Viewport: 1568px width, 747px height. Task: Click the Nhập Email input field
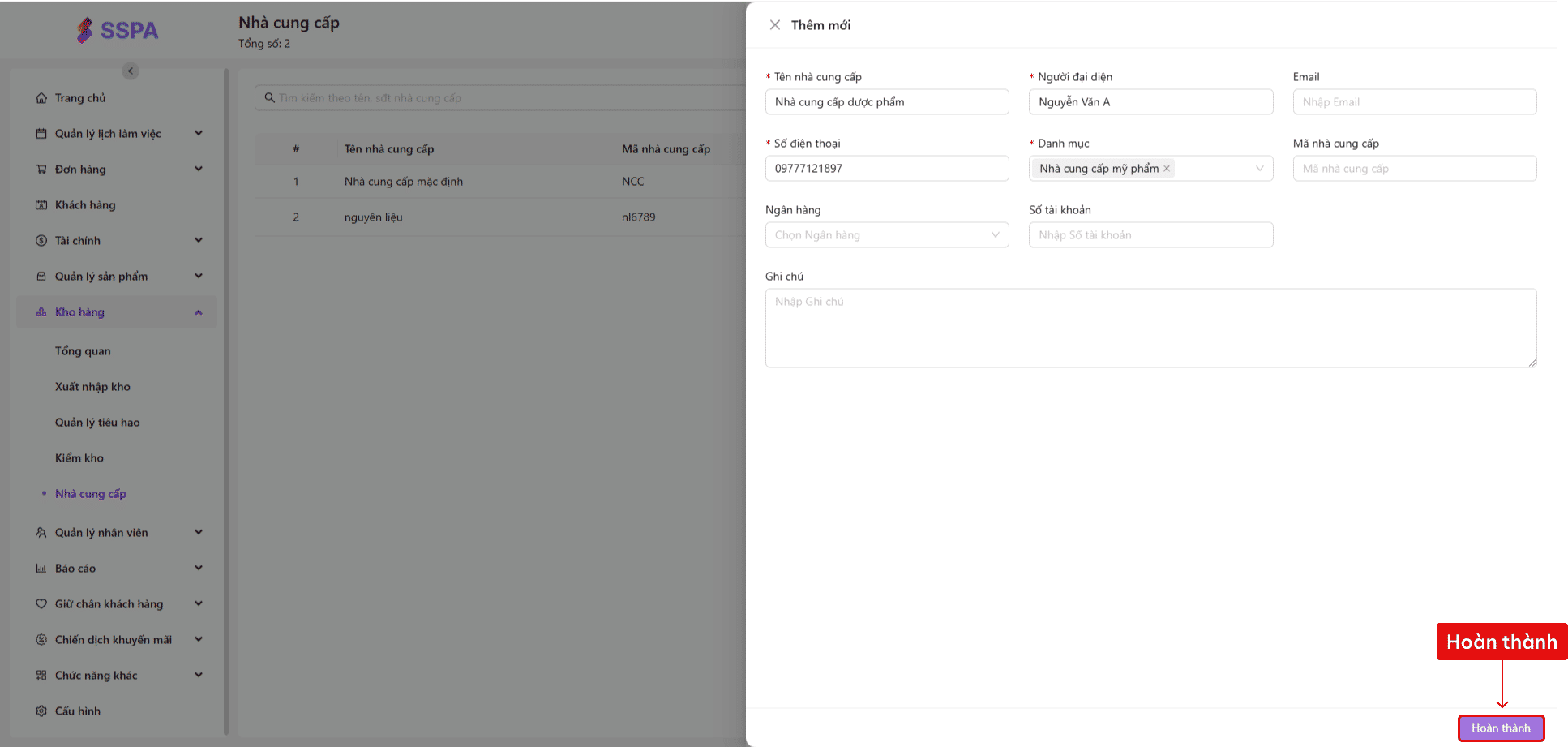click(x=1415, y=102)
